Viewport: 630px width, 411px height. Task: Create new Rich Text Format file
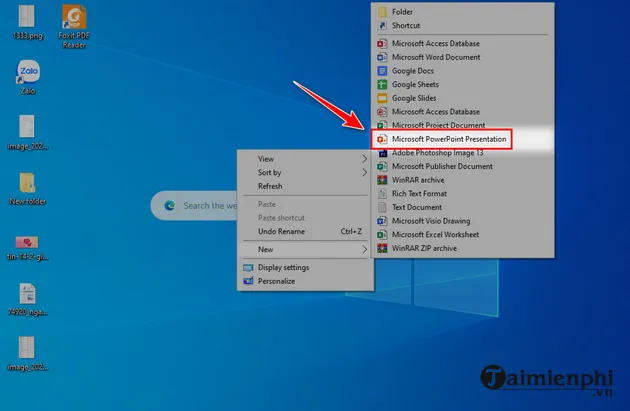(463, 194)
